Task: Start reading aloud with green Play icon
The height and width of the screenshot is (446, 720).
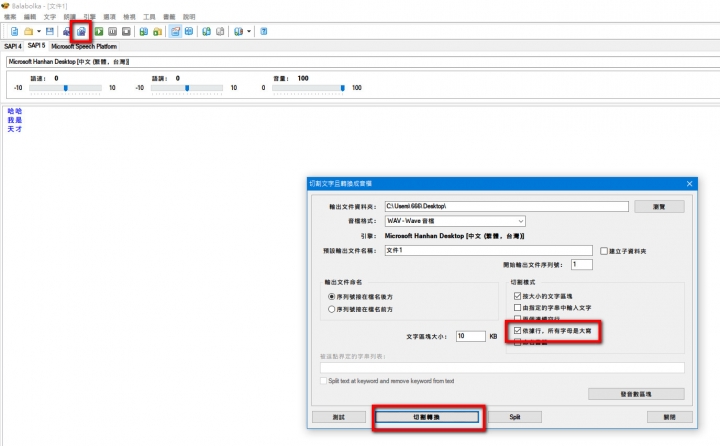Action: (x=99, y=32)
